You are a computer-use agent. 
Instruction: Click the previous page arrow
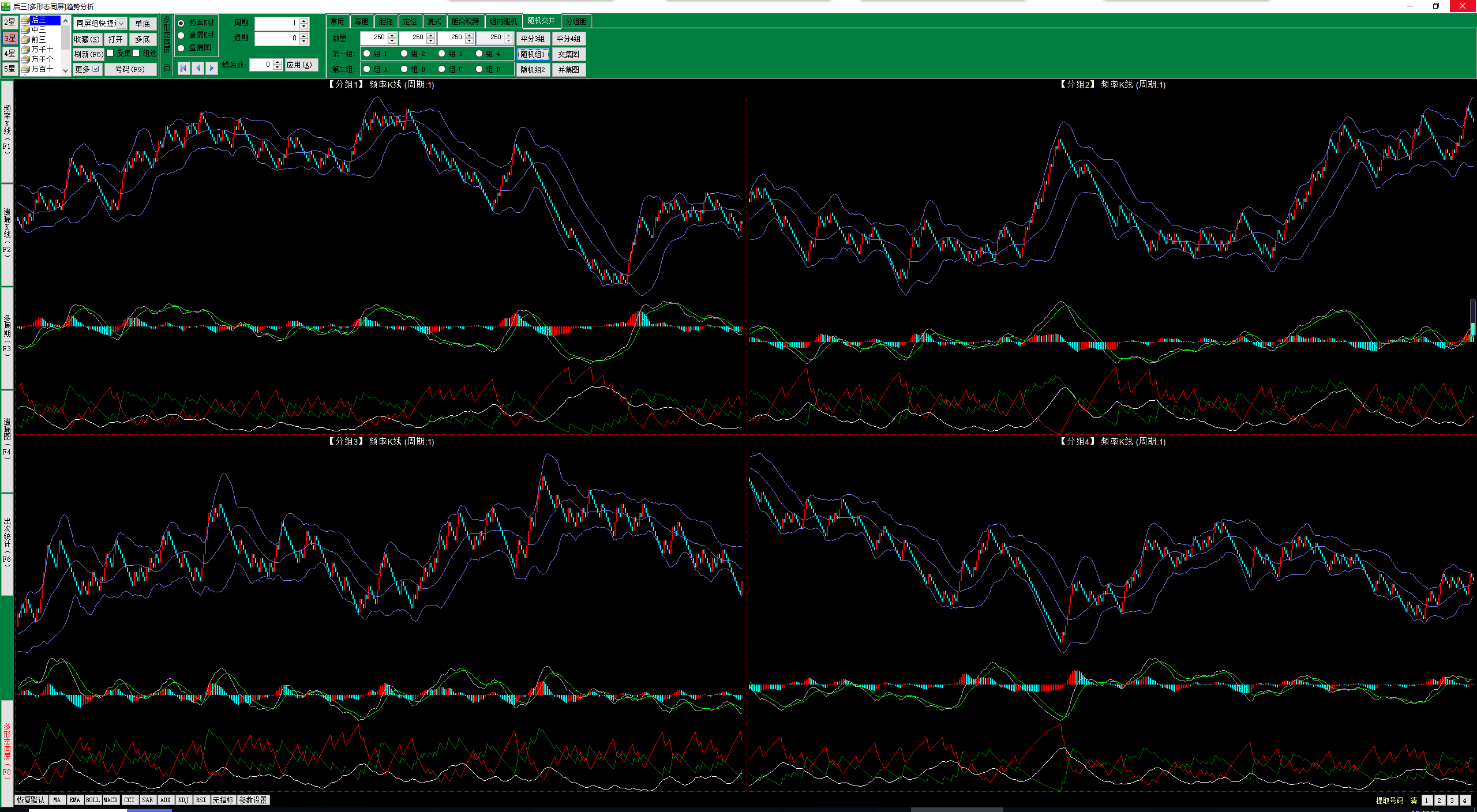(198, 67)
